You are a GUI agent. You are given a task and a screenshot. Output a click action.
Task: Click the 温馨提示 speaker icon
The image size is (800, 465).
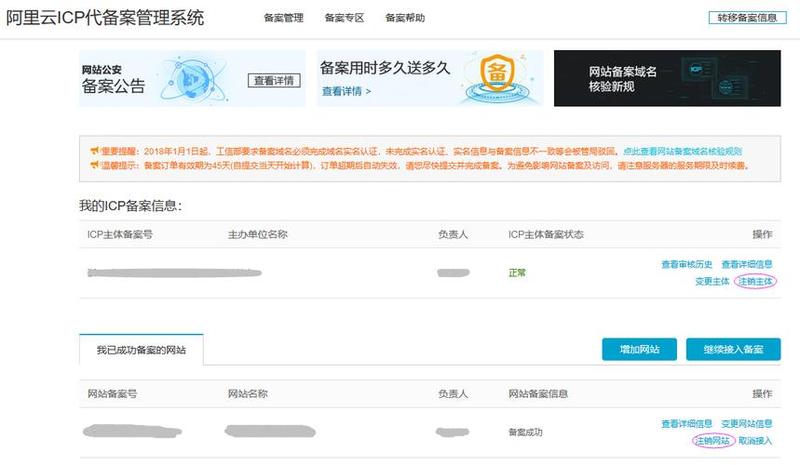coord(94,165)
